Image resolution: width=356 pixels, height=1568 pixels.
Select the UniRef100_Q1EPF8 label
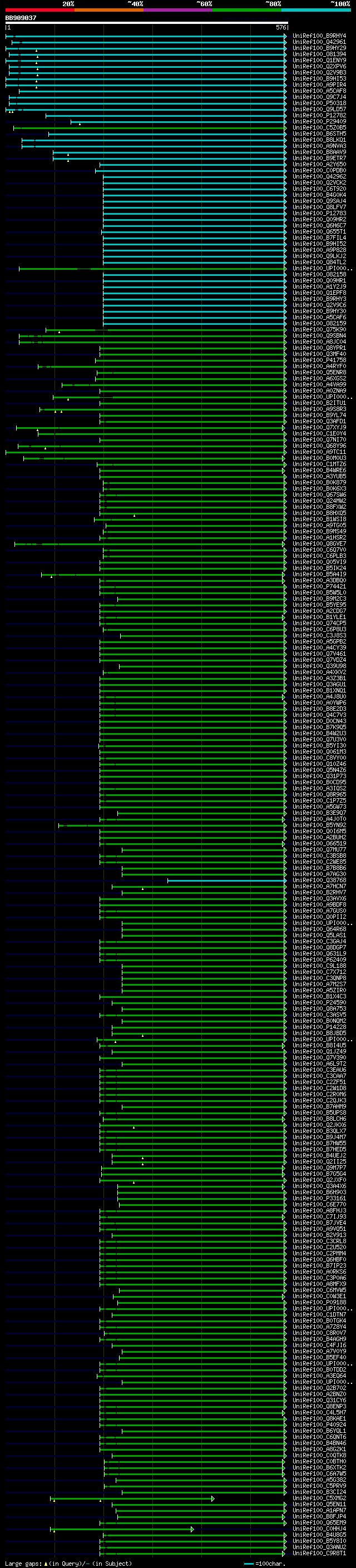319,293
